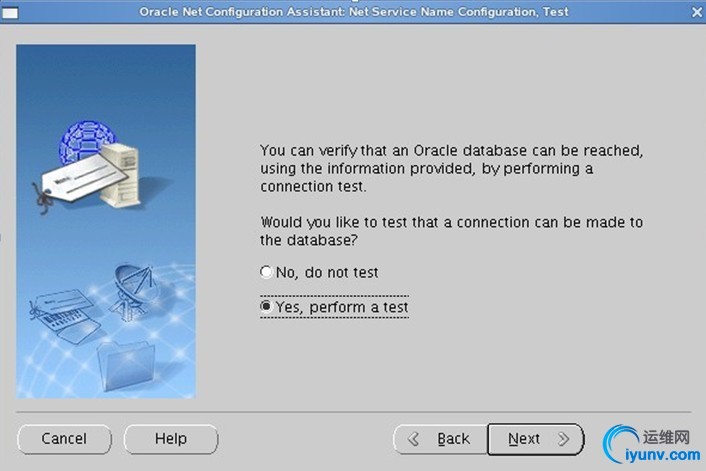The width and height of the screenshot is (706, 471).
Task: Click the iyunv.com watermark logo
Action: click(652, 440)
